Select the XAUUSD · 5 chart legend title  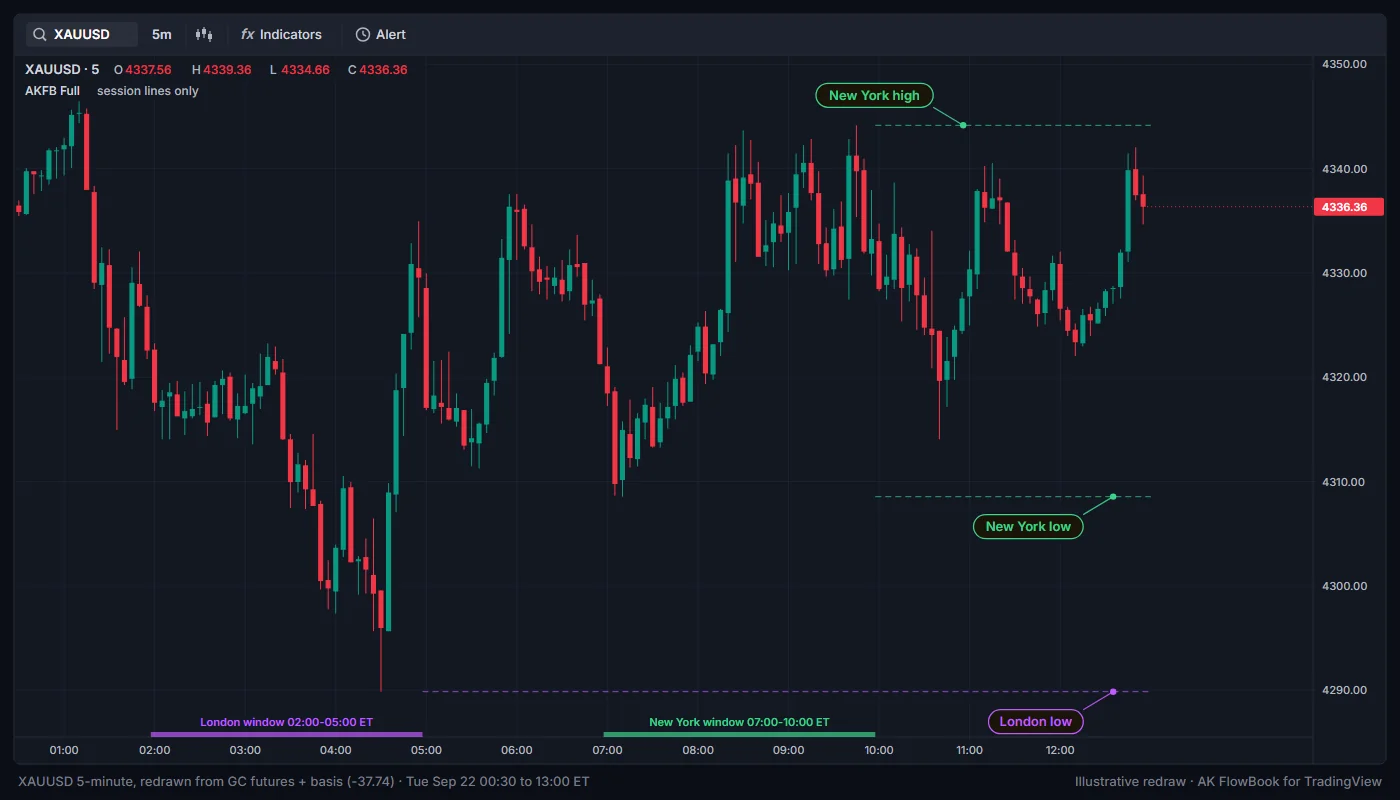click(62, 70)
